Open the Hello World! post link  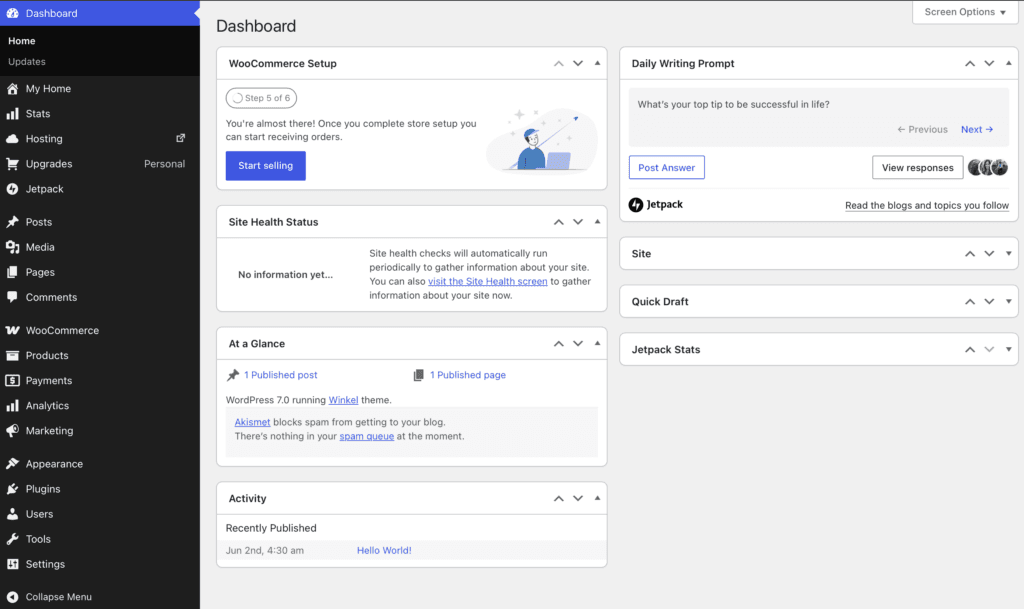click(384, 550)
